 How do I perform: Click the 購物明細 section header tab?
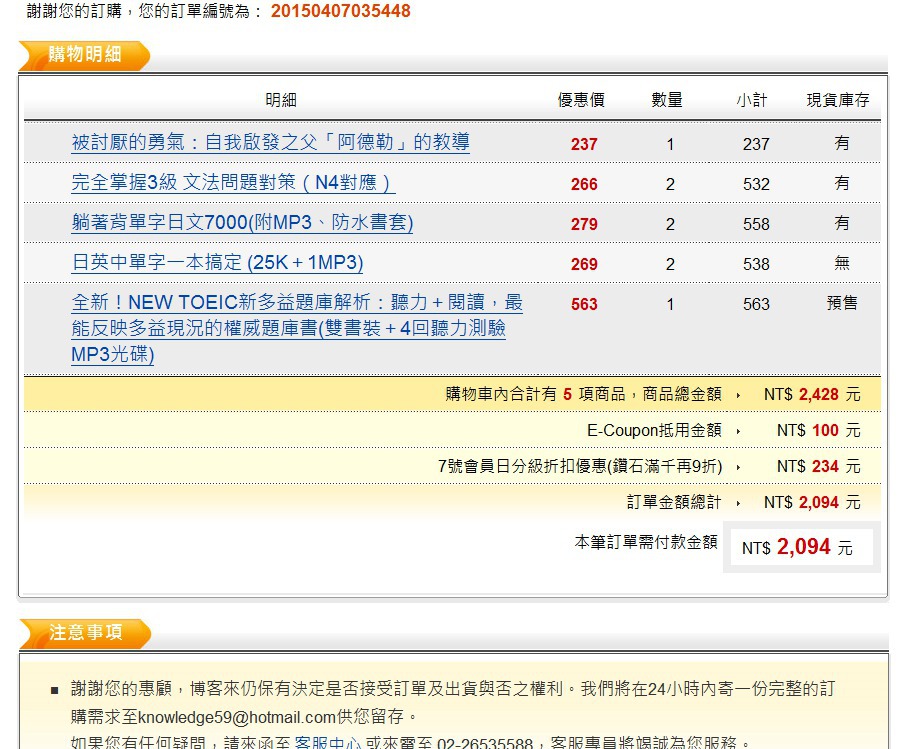point(85,55)
